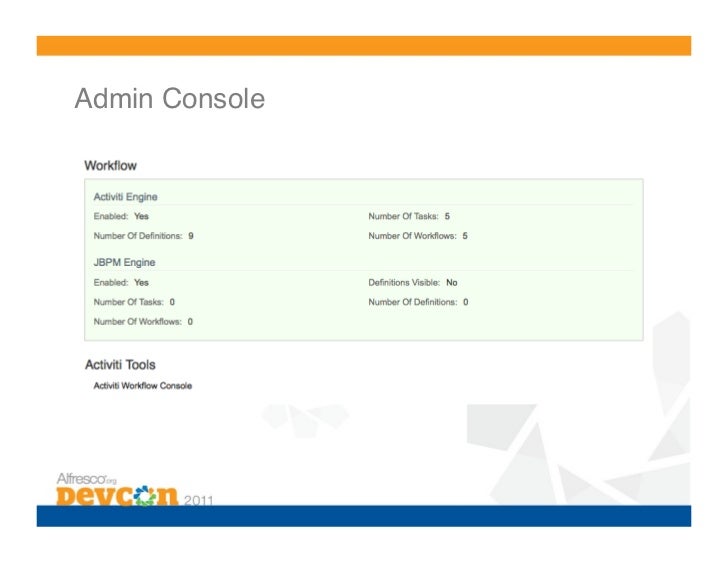Click Activiti Engine's Enabled: Yes value

tap(141, 216)
